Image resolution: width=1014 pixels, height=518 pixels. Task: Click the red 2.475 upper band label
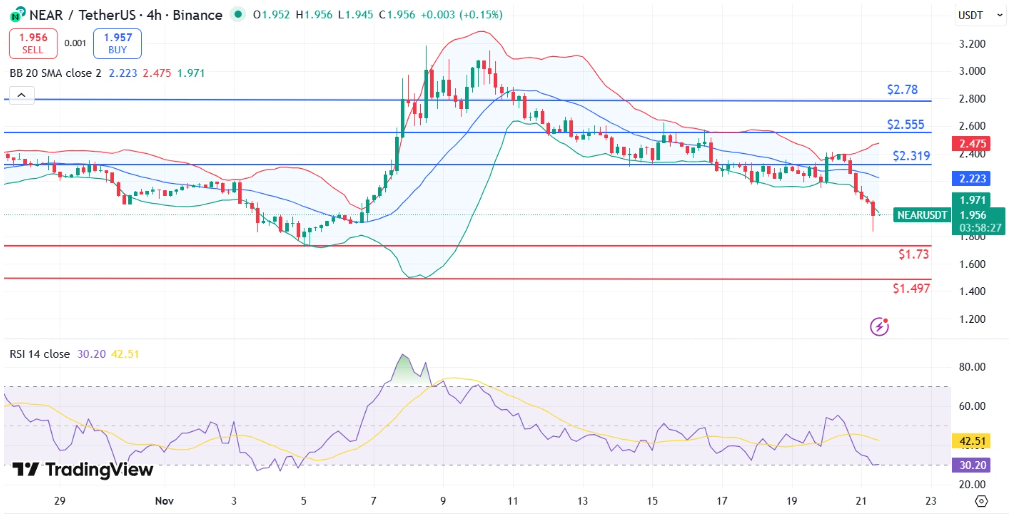974,144
